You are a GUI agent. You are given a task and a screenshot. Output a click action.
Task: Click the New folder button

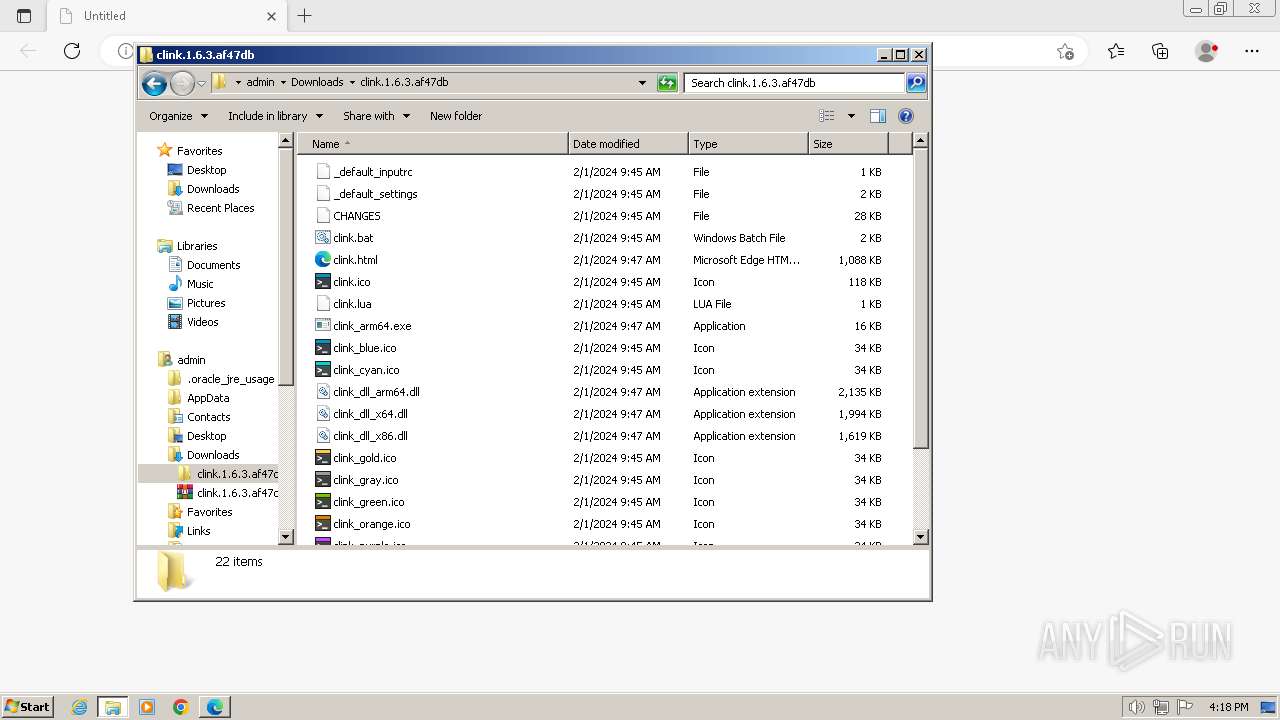click(x=456, y=116)
